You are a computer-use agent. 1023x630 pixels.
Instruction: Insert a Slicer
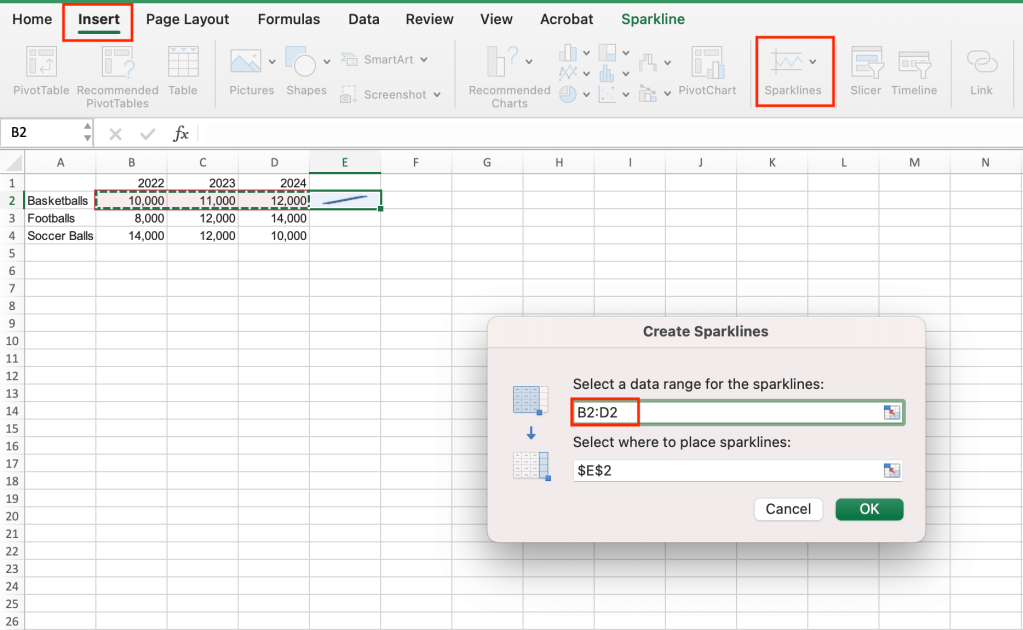click(x=866, y=71)
